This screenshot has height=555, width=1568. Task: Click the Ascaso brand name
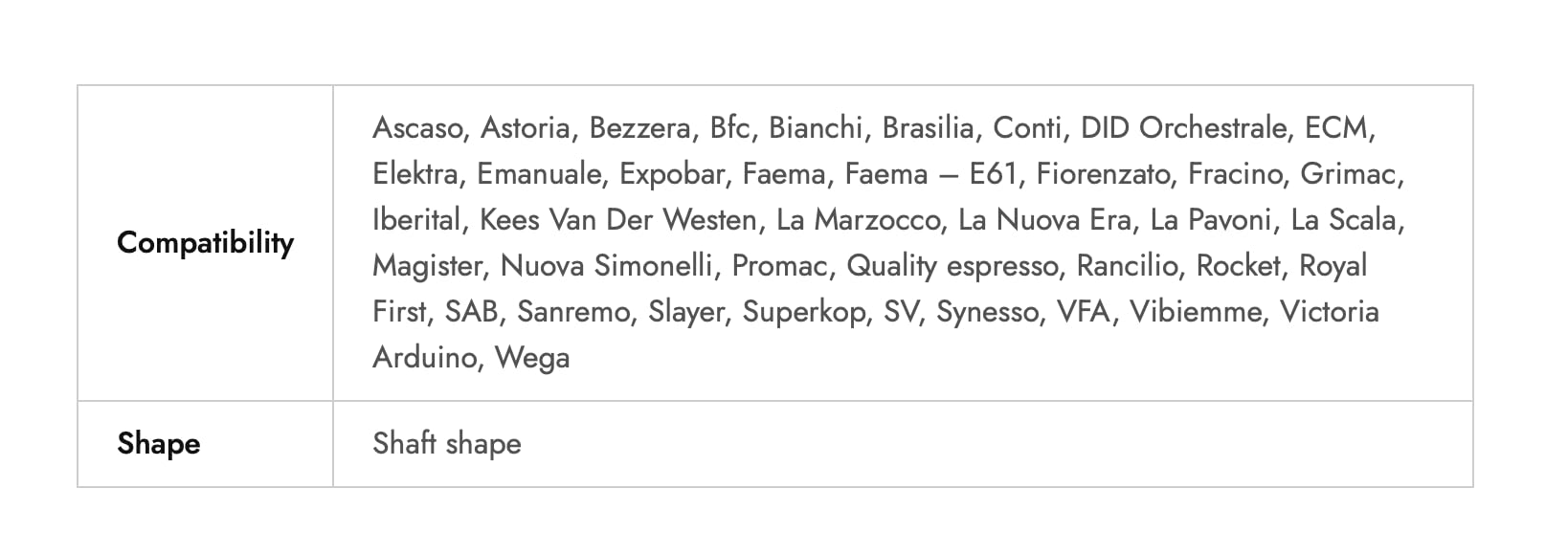417,128
